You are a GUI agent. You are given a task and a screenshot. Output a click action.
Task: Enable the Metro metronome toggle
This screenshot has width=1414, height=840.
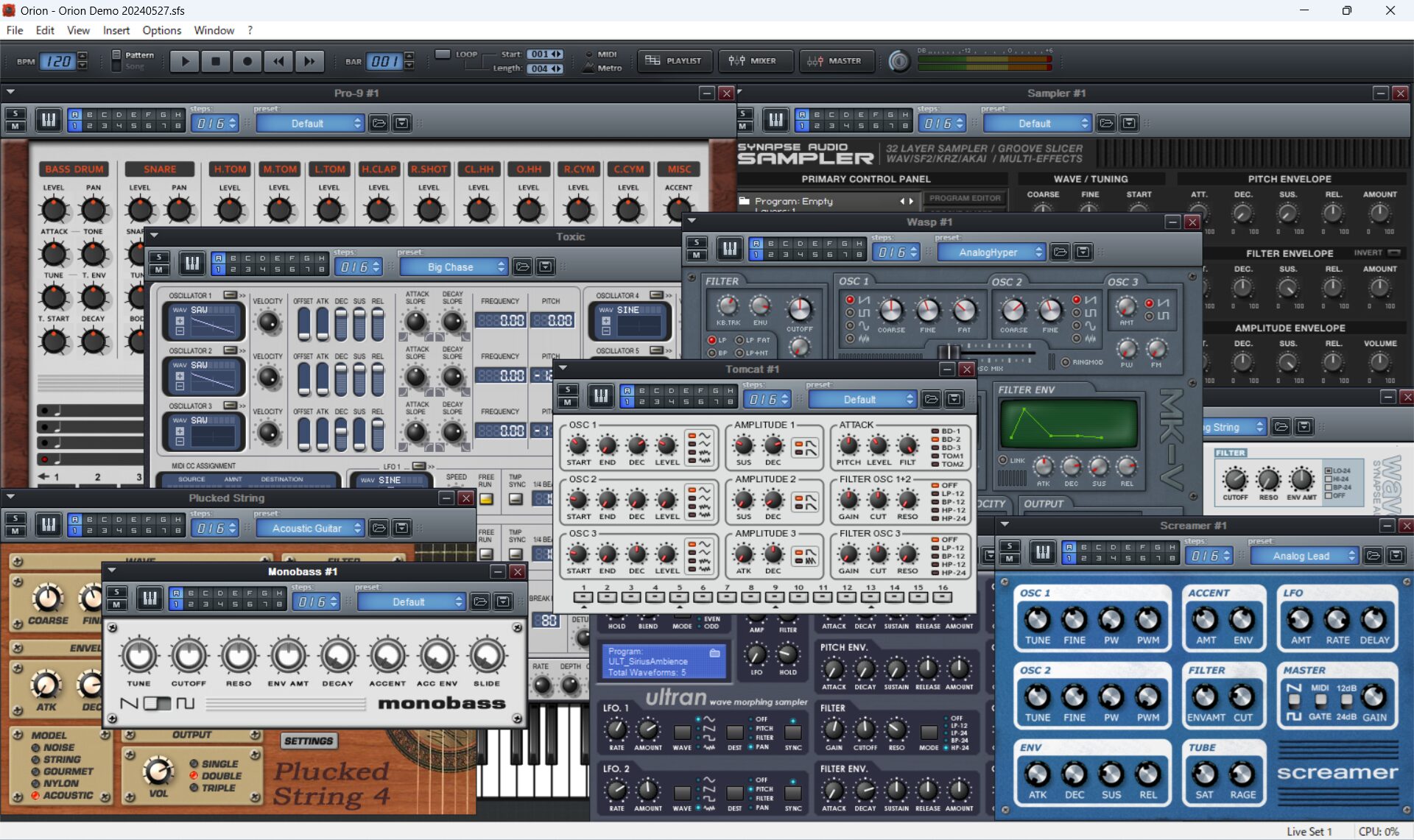tap(588, 68)
